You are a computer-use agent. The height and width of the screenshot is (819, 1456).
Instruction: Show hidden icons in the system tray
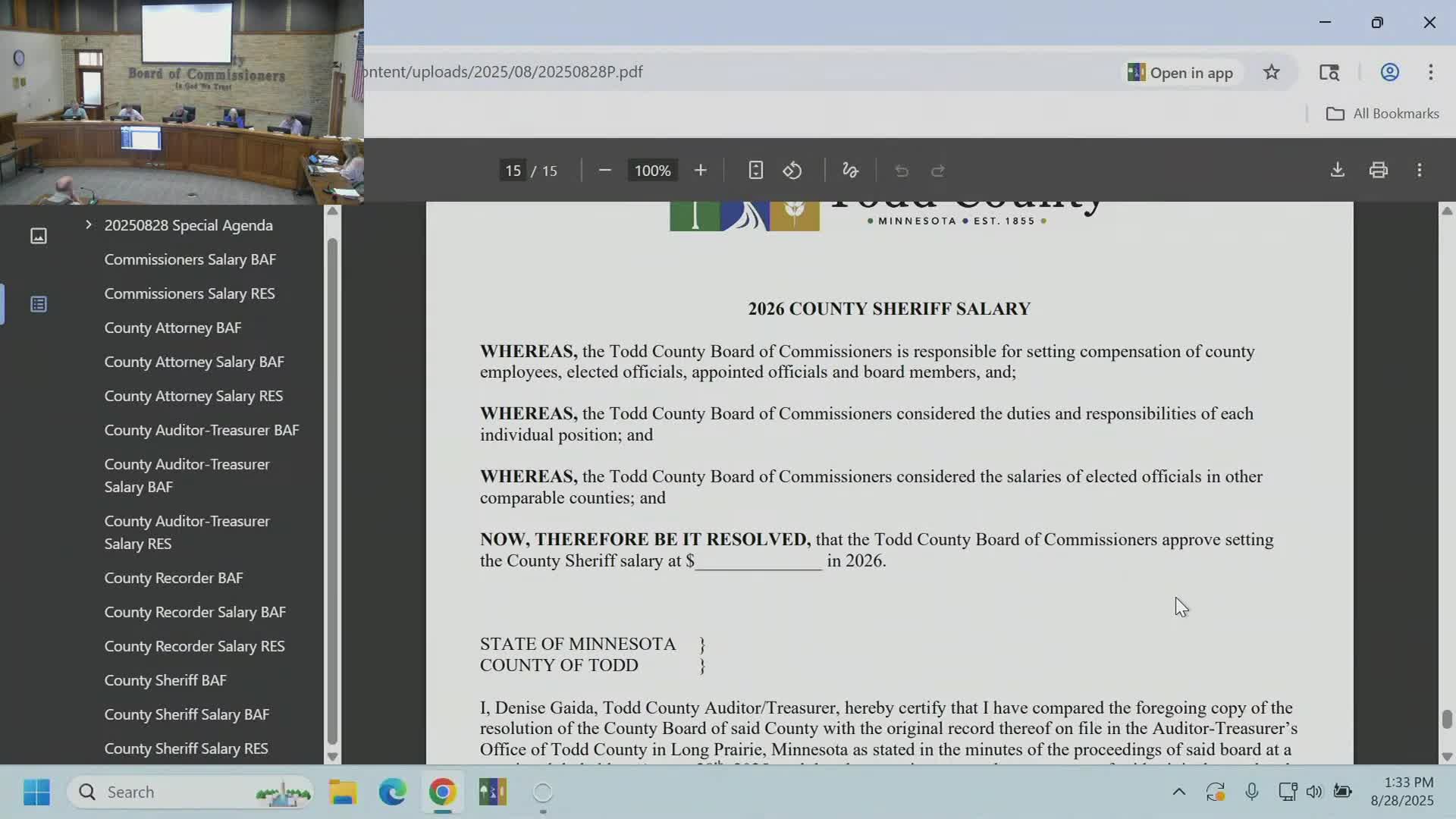click(x=1178, y=791)
